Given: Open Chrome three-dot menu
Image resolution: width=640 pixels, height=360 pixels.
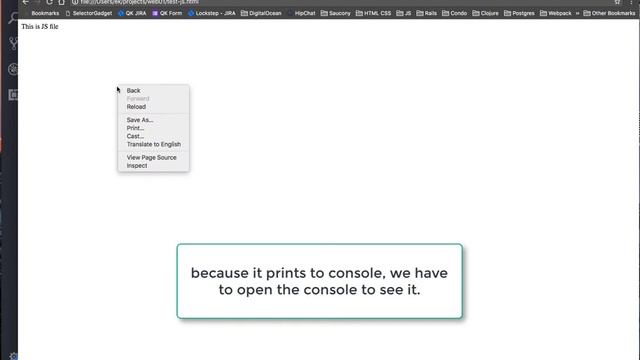Looking at the screenshot, I should point(631,2).
